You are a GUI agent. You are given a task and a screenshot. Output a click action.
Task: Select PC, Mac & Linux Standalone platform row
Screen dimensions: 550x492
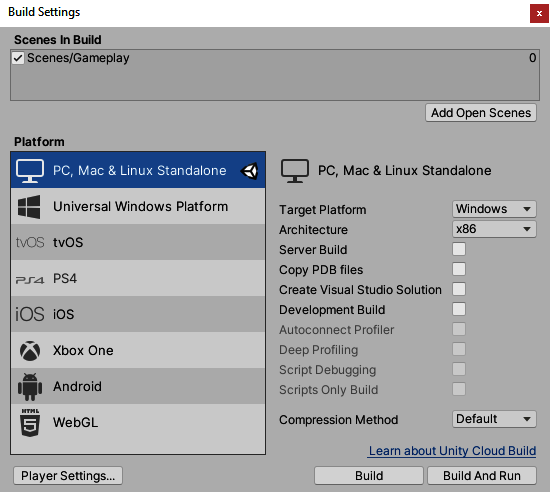pyautogui.click(x=138, y=170)
